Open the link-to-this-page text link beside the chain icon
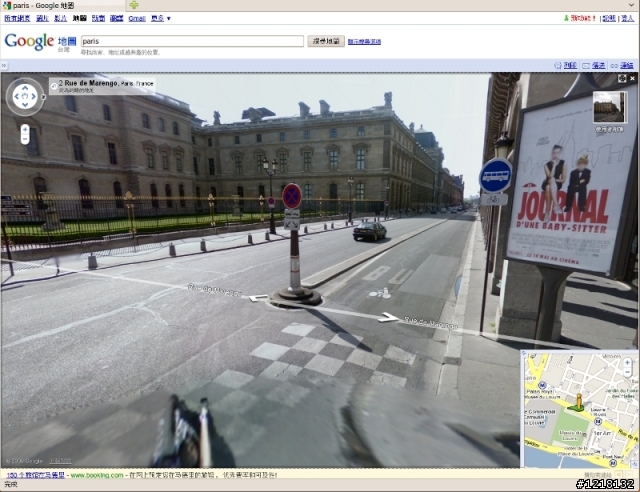This screenshot has width=640, height=492. [x=627, y=66]
